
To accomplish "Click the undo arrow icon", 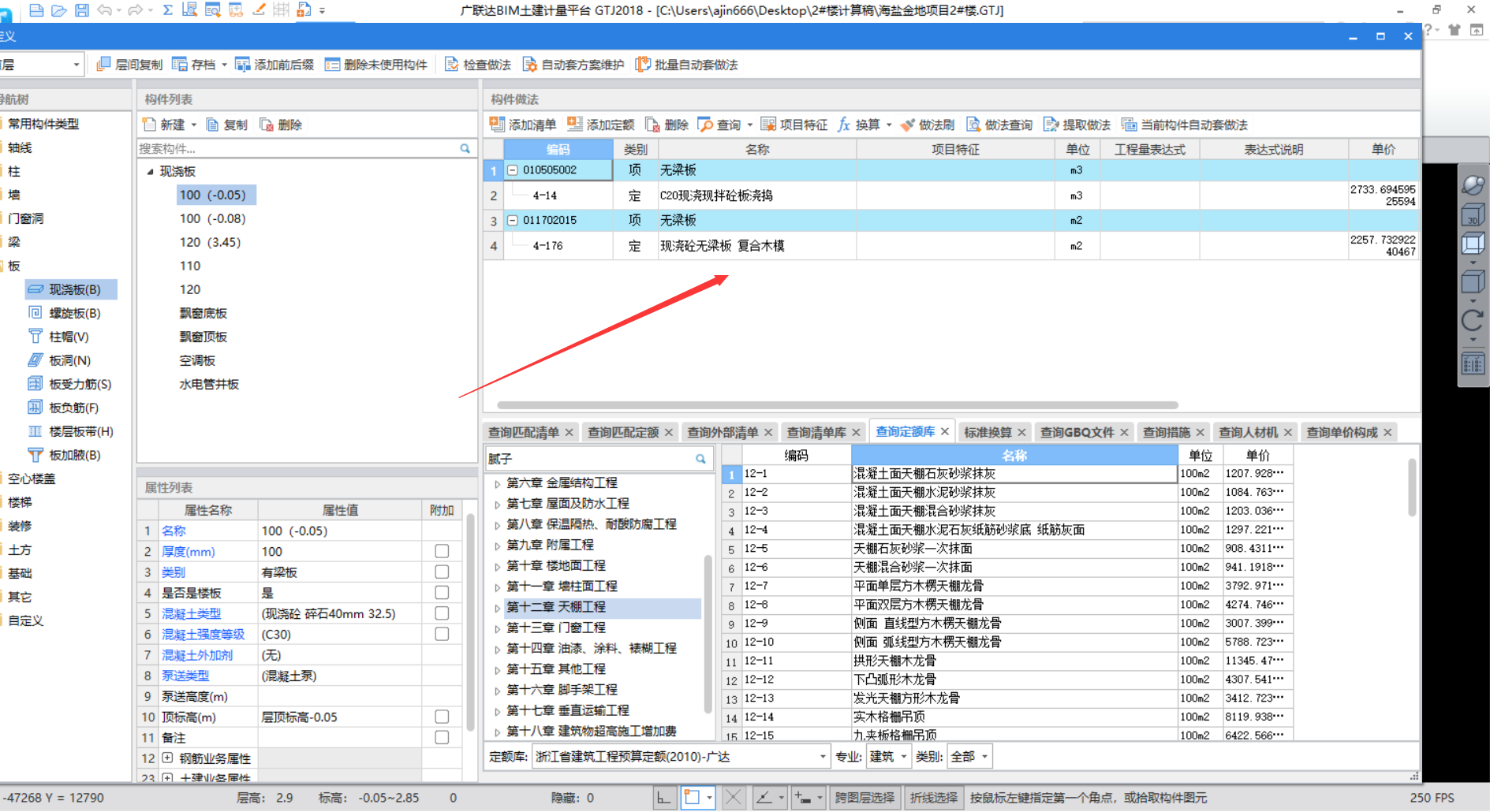I will 104,10.
